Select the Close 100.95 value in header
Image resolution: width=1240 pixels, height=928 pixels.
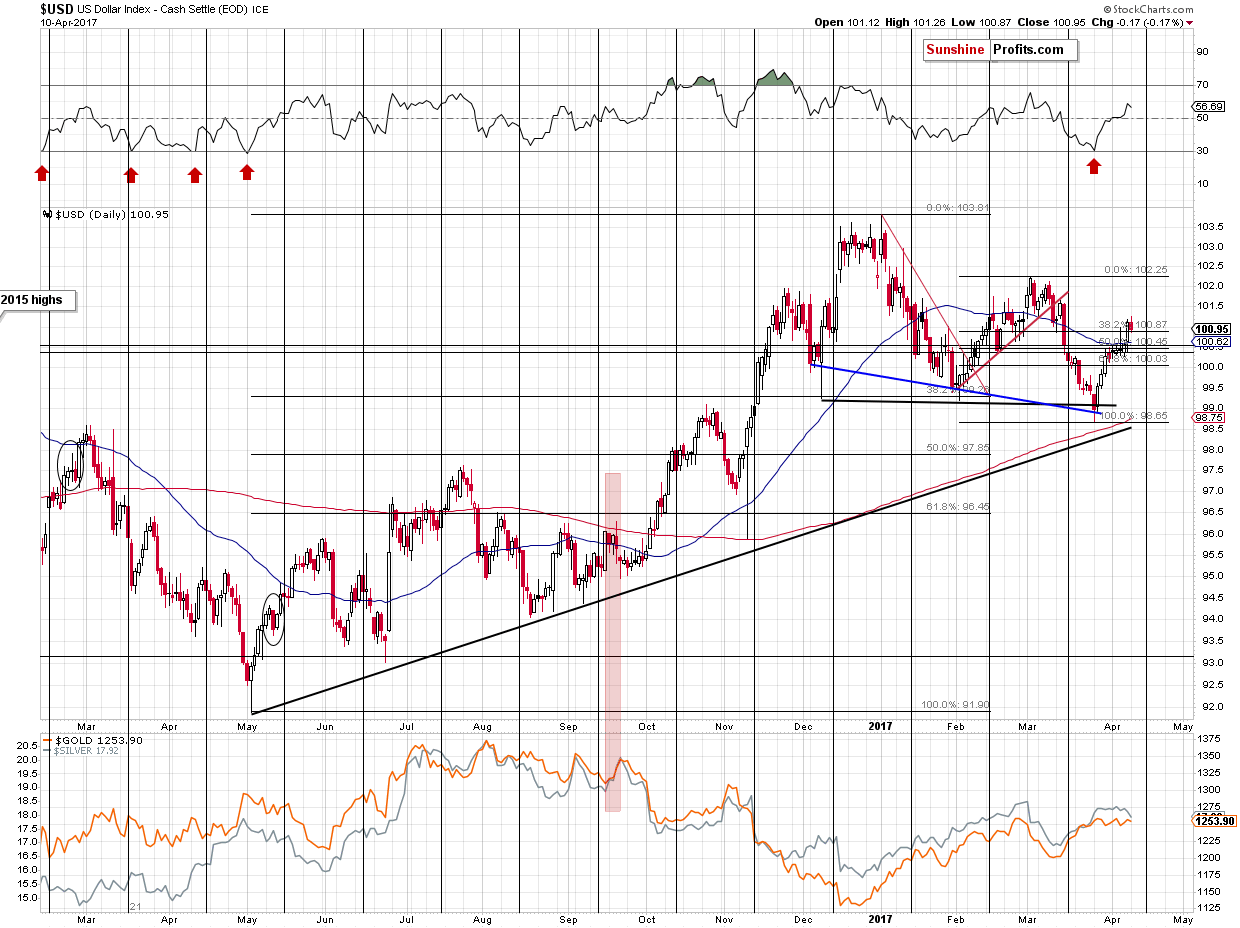tap(1051, 22)
